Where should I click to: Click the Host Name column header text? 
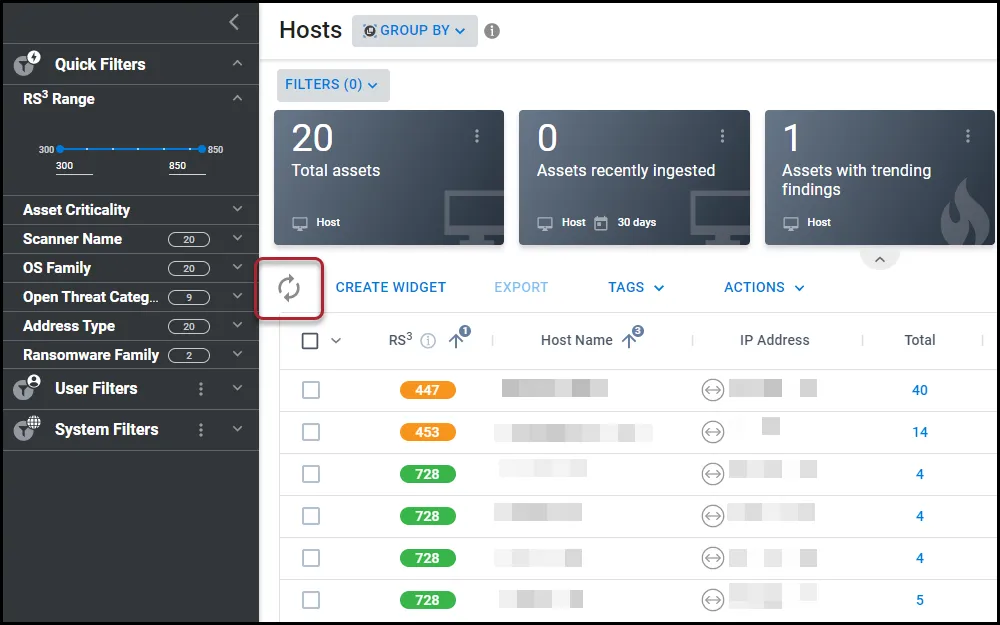(x=577, y=341)
